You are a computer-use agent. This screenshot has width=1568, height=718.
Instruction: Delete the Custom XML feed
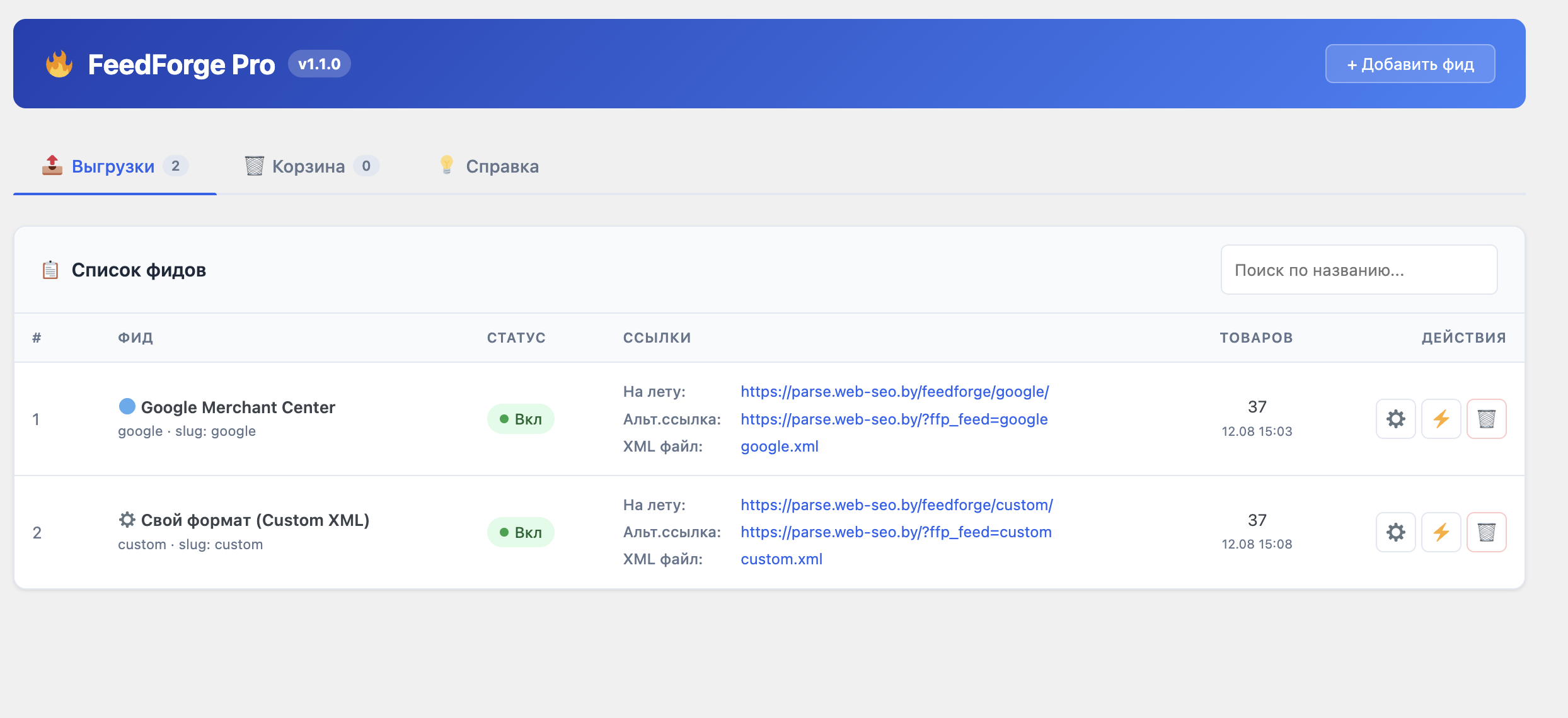1487,532
